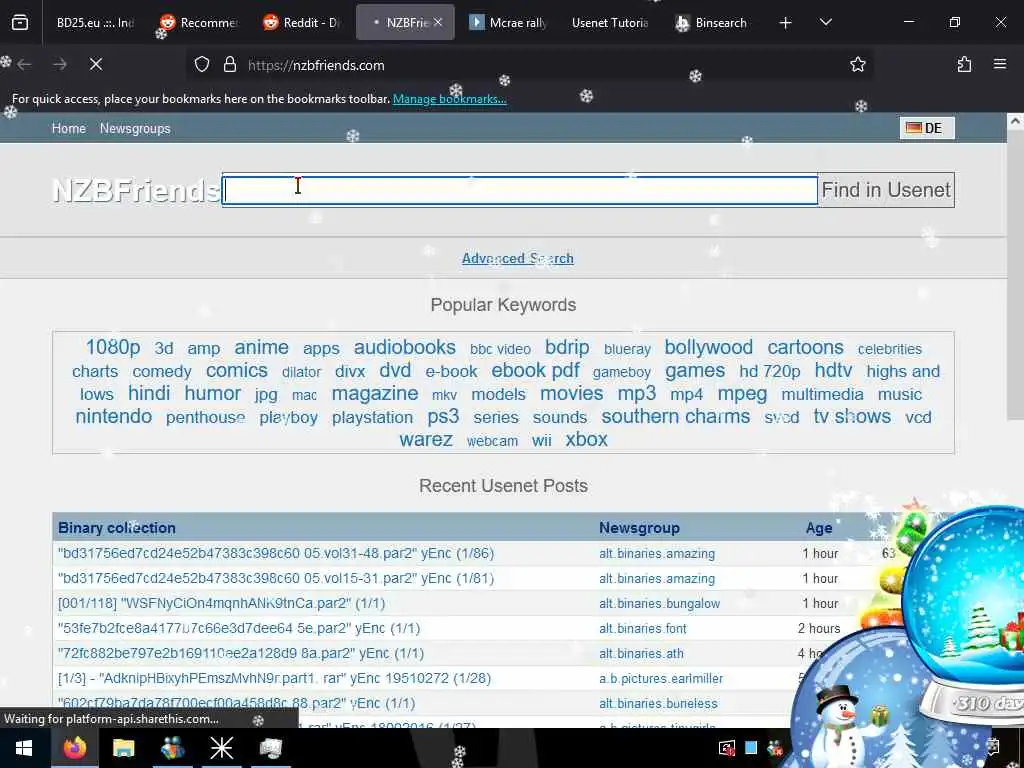Select the mp3 keyword
Viewport: 1024px width, 768px height.
(x=637, y=394)
